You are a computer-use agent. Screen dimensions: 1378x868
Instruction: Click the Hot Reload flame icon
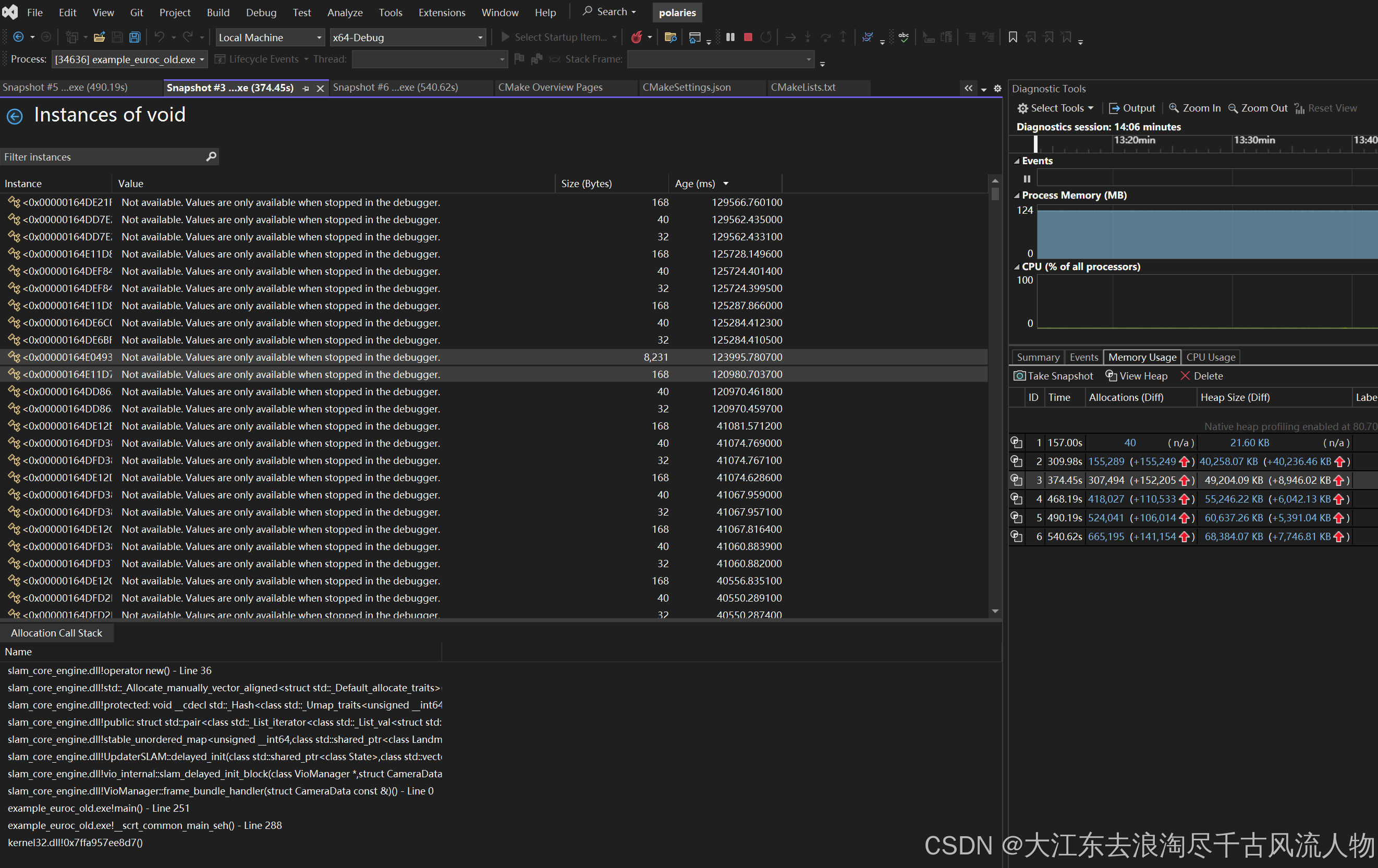(637, 37)
